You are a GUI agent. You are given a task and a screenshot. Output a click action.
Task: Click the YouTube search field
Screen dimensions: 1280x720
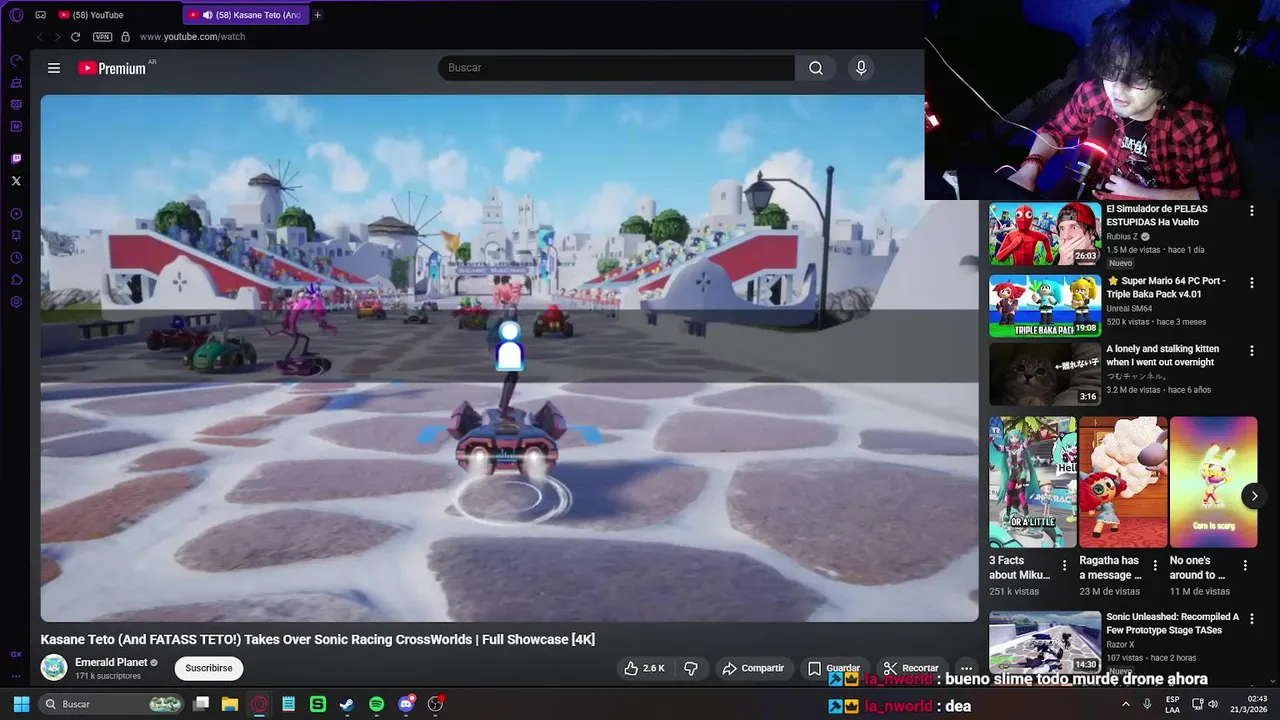616,68
